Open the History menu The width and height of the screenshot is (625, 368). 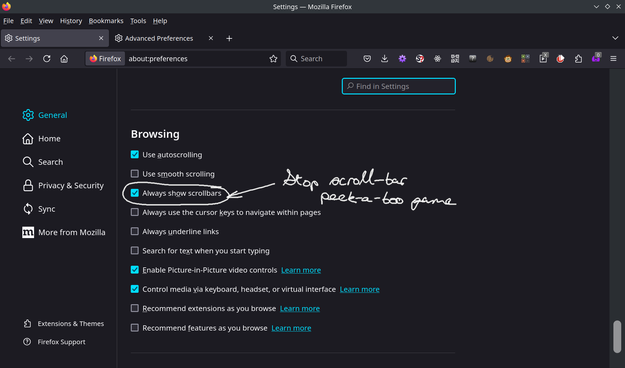(71, 21)
